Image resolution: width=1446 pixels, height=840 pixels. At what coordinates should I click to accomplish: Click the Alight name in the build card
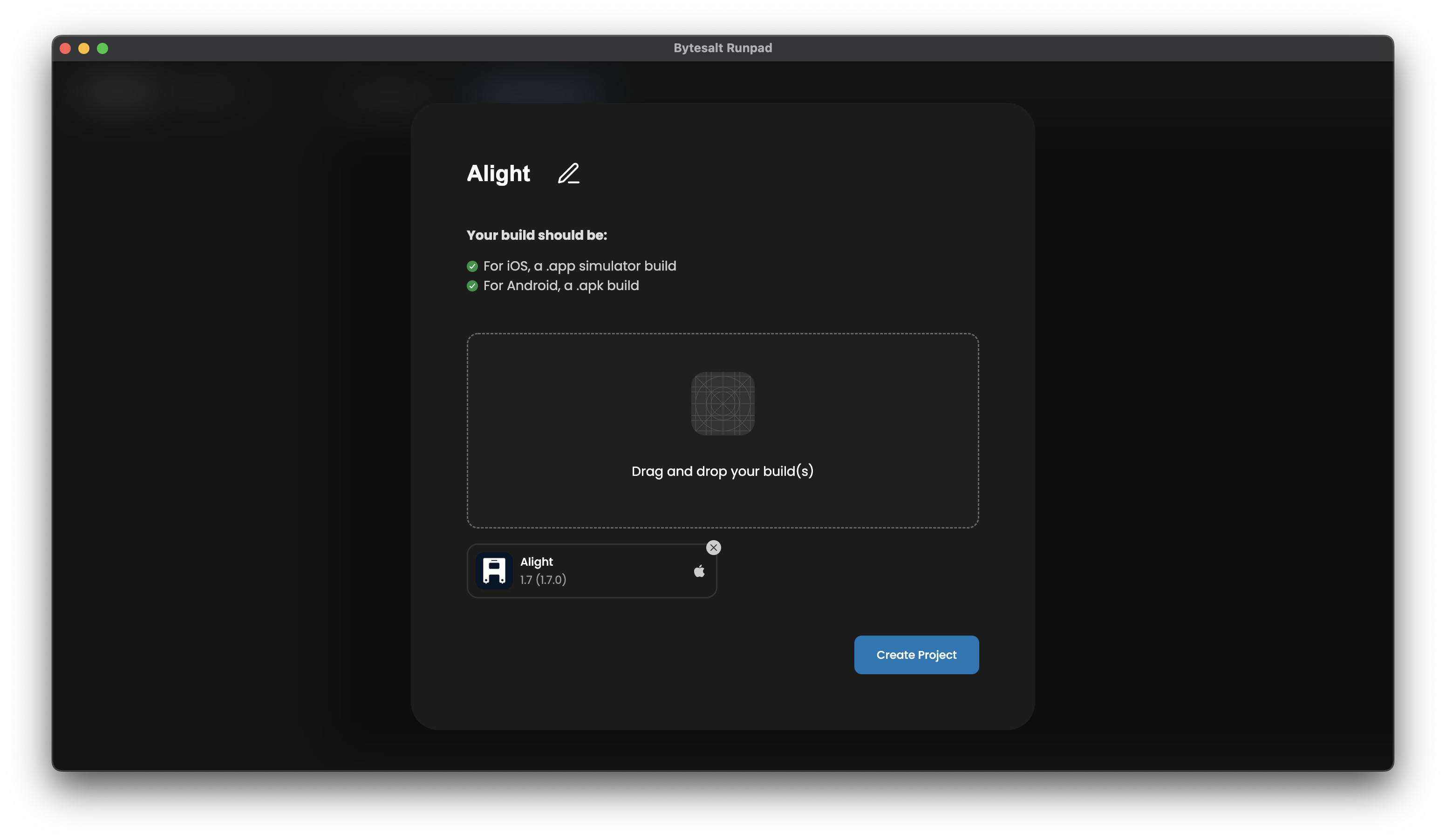(x=537, y=562)
